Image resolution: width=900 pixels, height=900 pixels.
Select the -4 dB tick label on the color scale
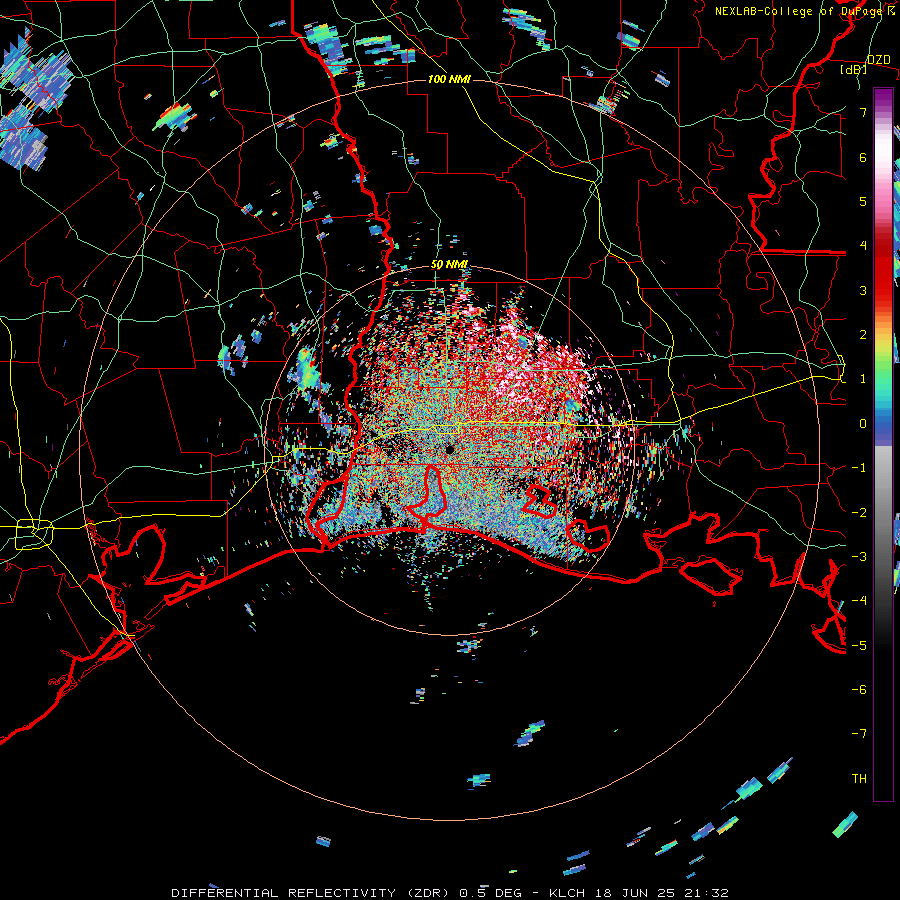pos(859,600)
